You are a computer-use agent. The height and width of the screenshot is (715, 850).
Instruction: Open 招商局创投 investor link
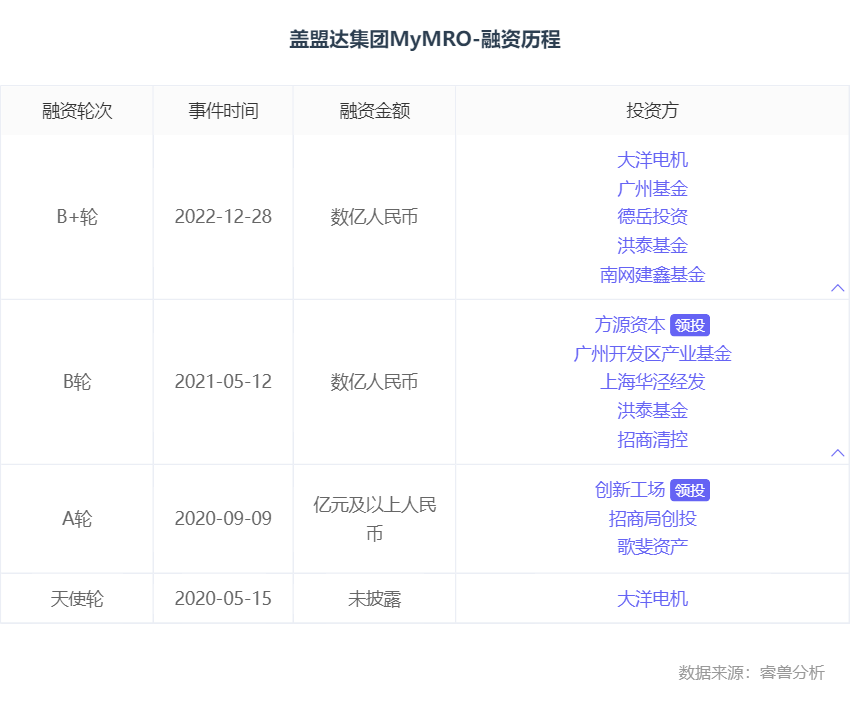(x=652, y=518)
